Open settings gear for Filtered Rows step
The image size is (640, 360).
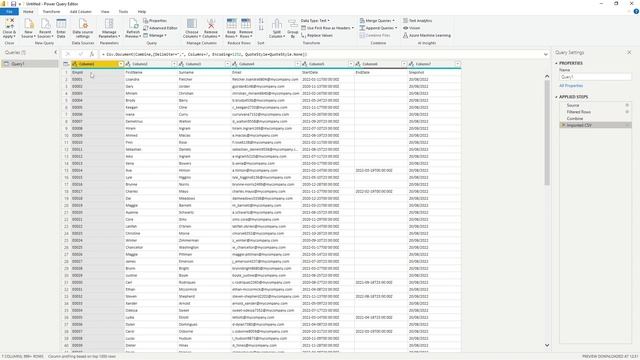pyautogui.click(x=627, y=112)
